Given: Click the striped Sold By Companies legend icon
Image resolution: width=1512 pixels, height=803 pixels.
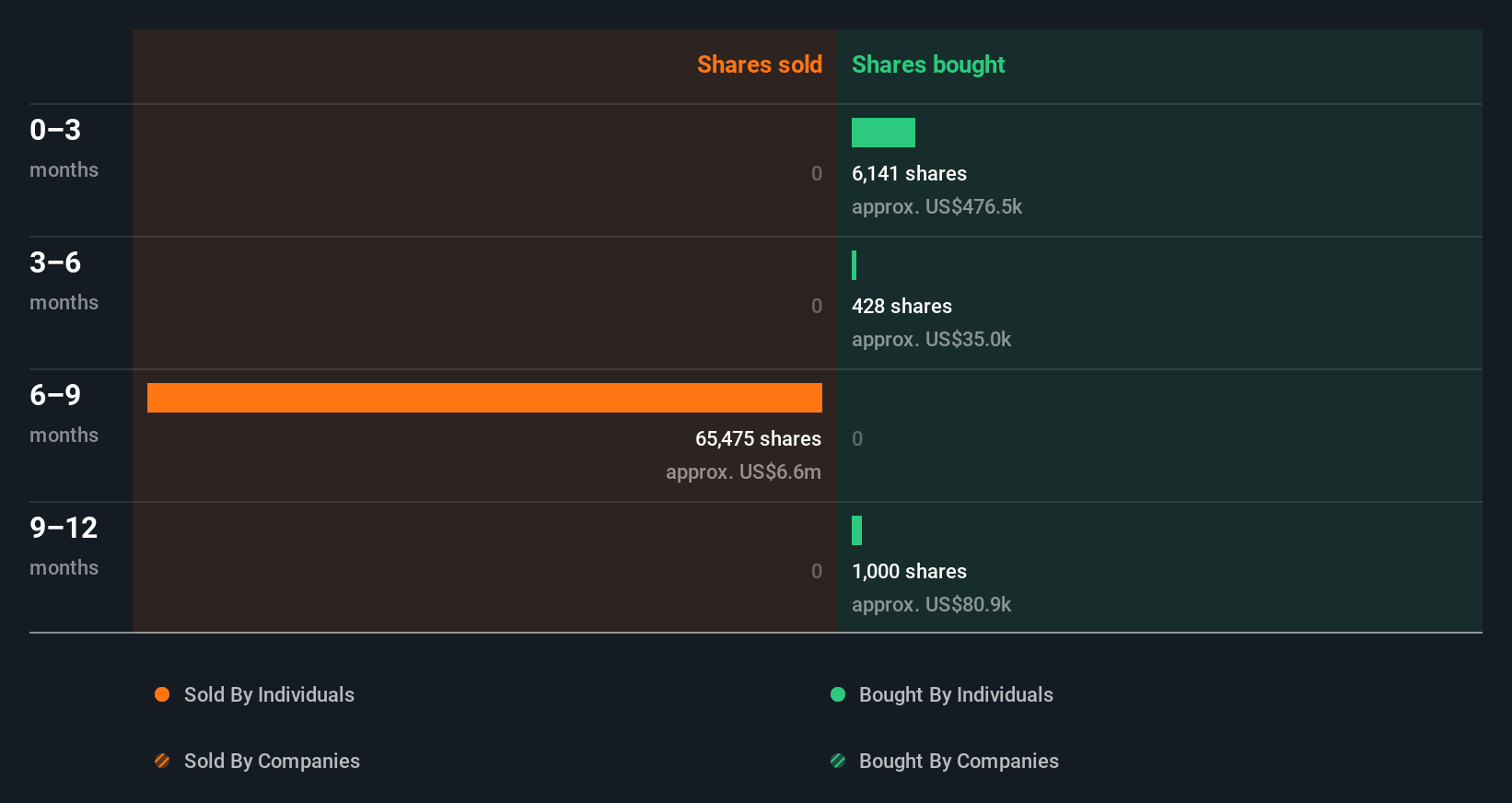Looking at the screenshot, I should [162, 761].
